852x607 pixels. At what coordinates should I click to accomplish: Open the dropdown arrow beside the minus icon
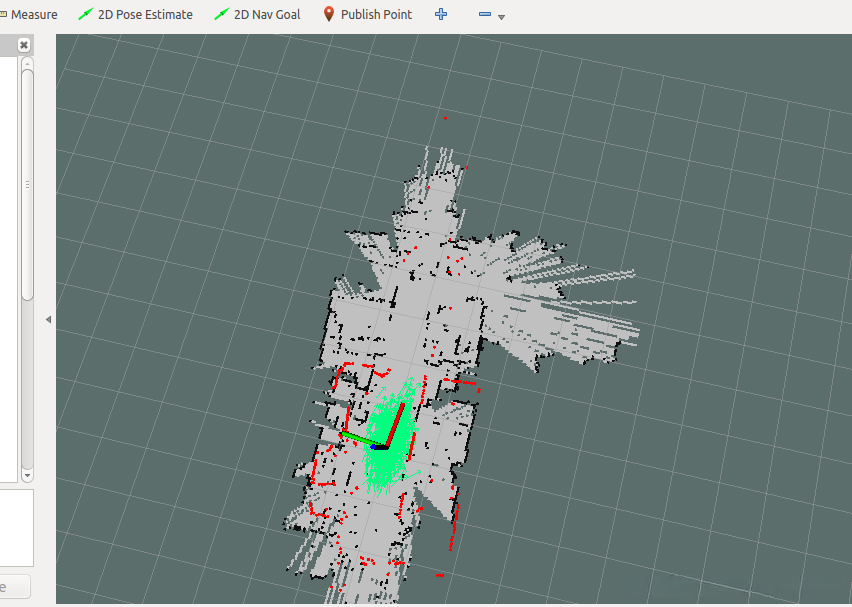[501, 18]
